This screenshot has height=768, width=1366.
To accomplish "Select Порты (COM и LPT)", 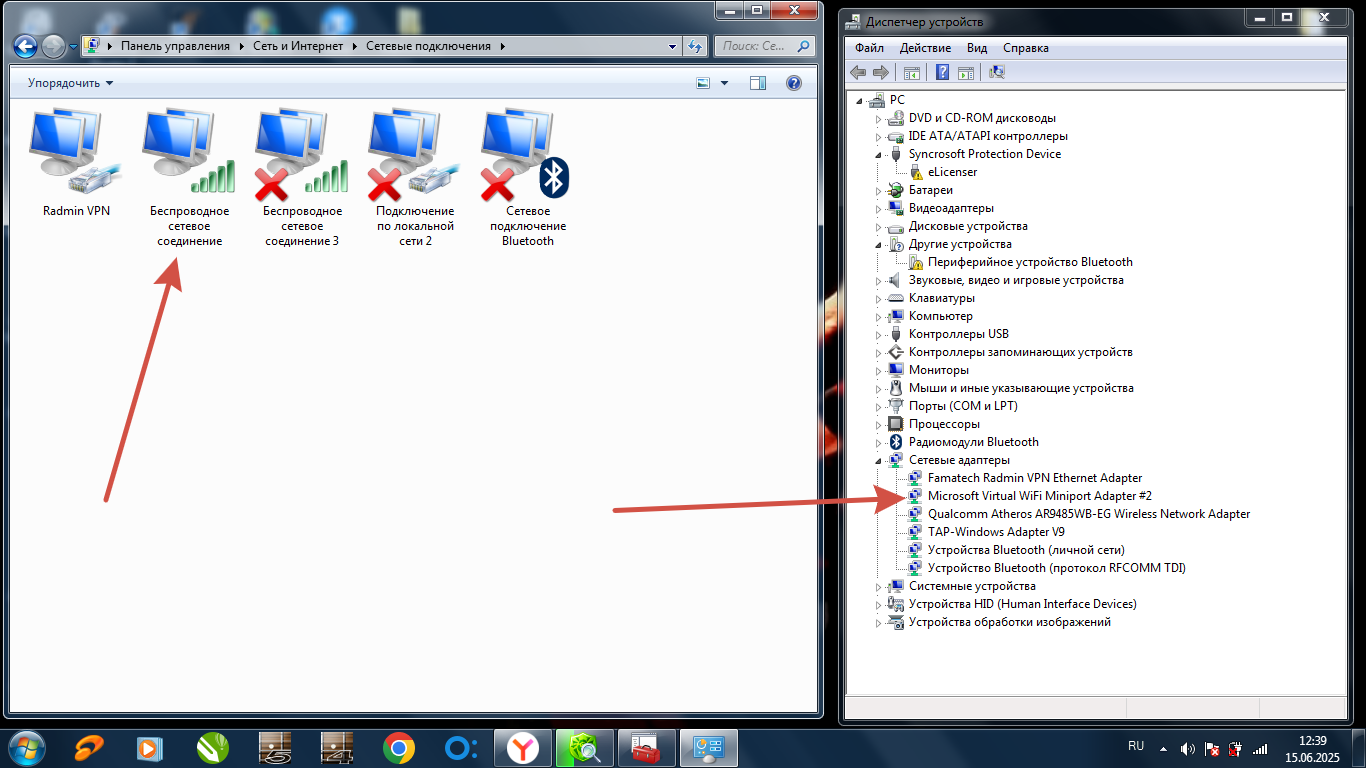I will click(962, 406).
